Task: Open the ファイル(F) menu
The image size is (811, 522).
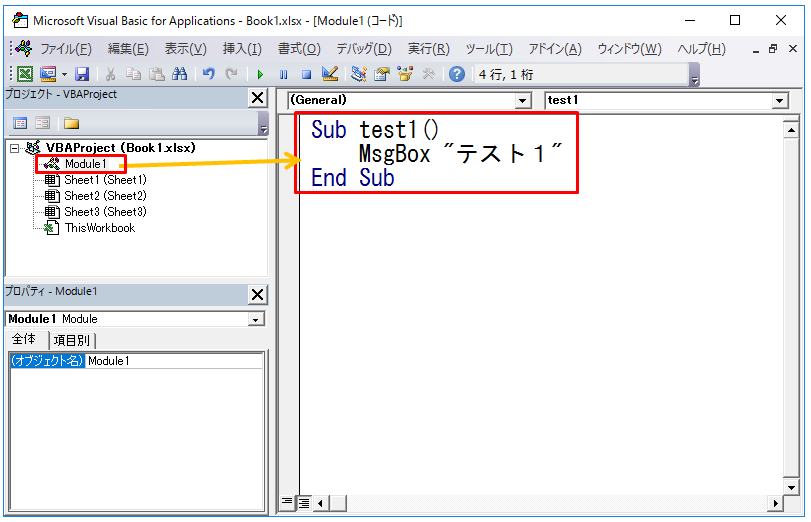Action: click(x=66, y=49)
